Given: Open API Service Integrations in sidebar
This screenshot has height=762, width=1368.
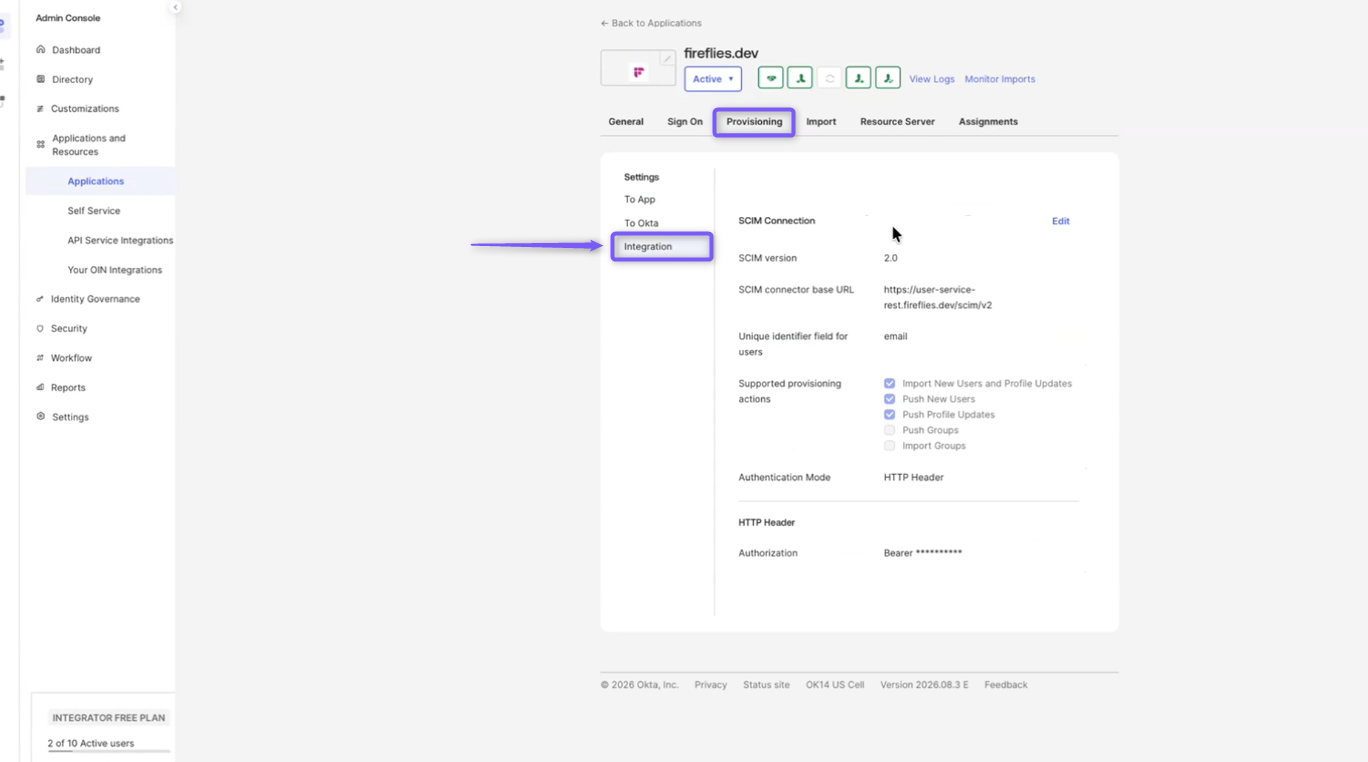Looking at the screenshot, I should pyautogui.click(x=120, y=240).
